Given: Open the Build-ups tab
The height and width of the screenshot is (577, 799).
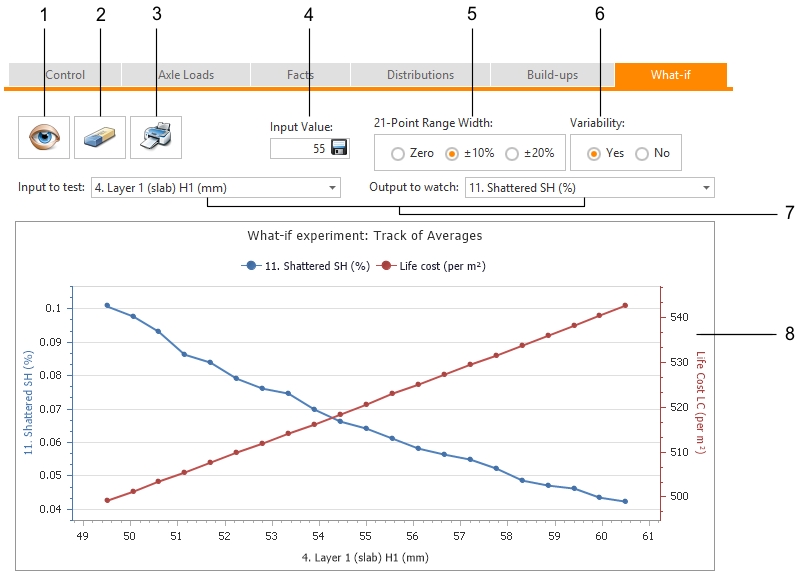Looking at the screenshot, I should (552, 75).
